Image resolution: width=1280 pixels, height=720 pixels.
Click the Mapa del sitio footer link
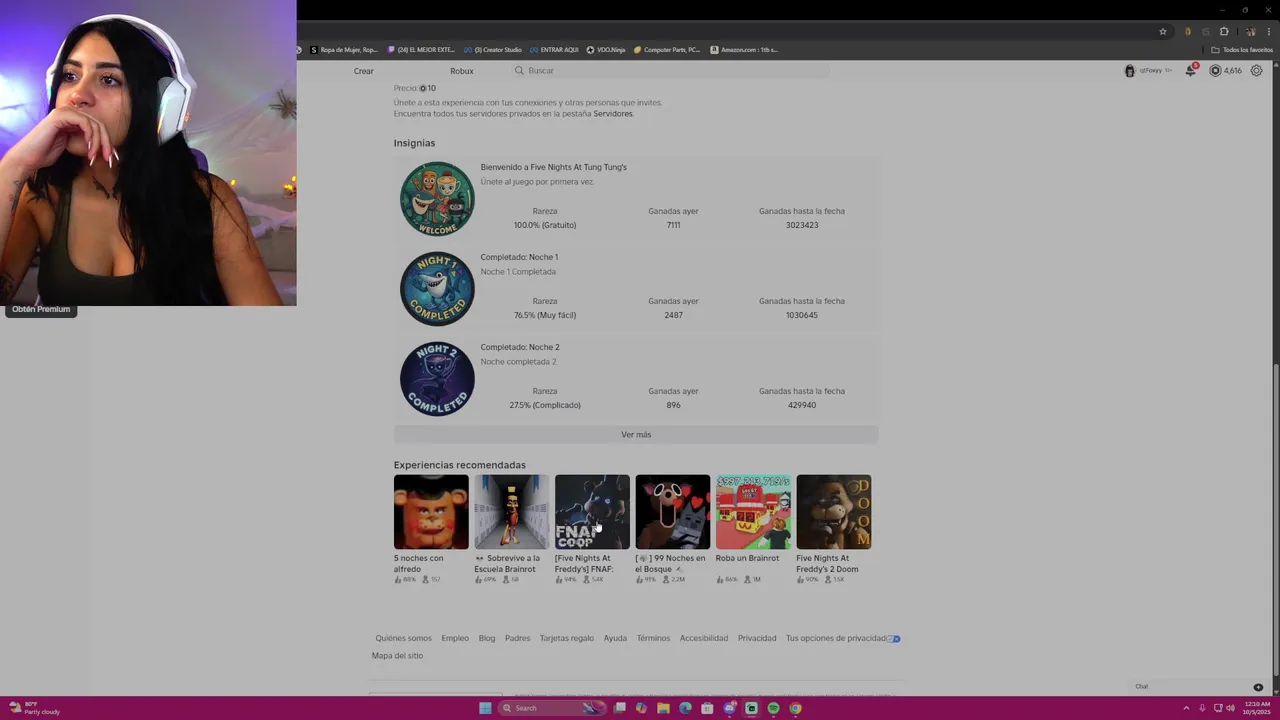point(397,656)
